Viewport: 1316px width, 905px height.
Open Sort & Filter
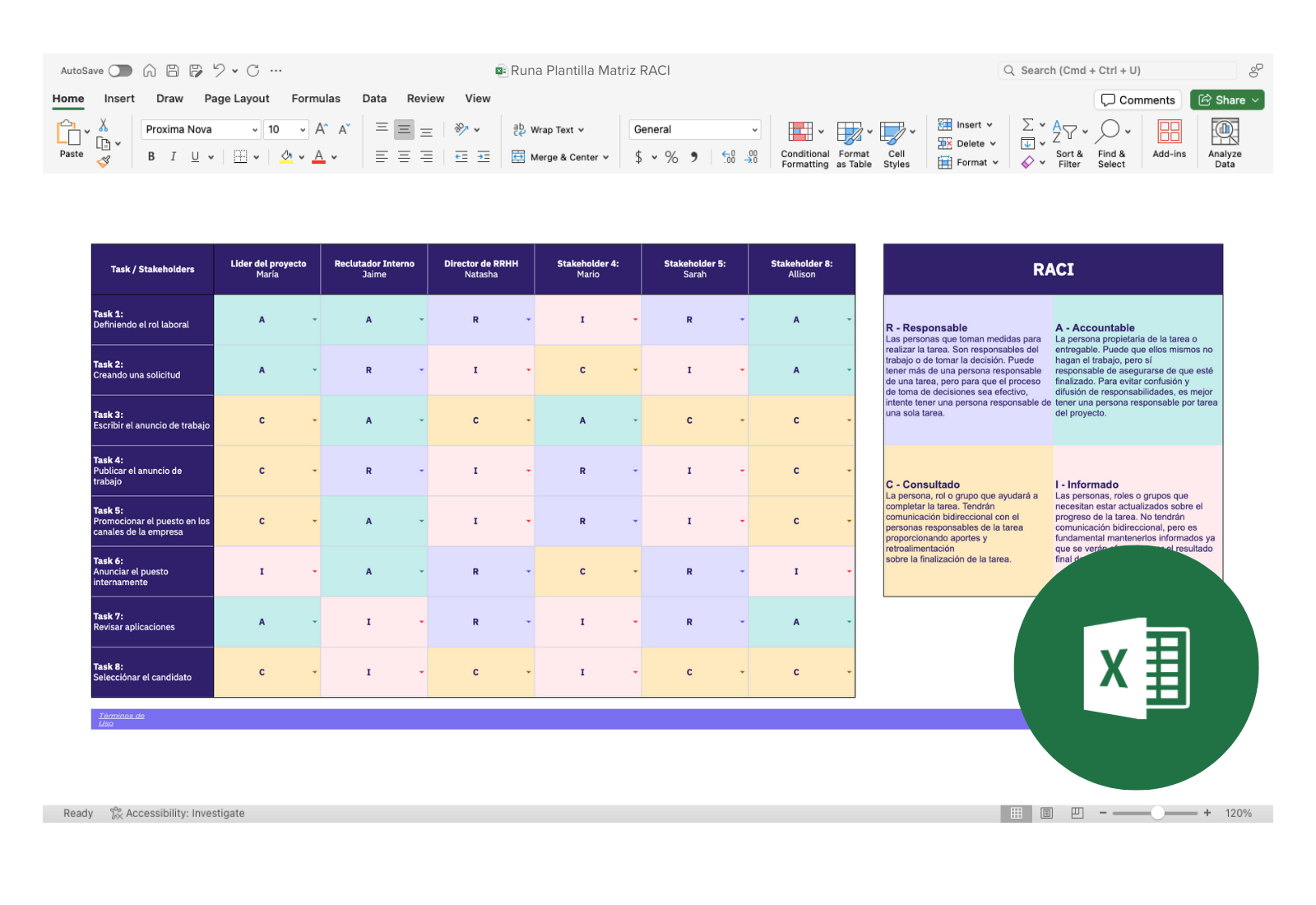pos(1069,144)
